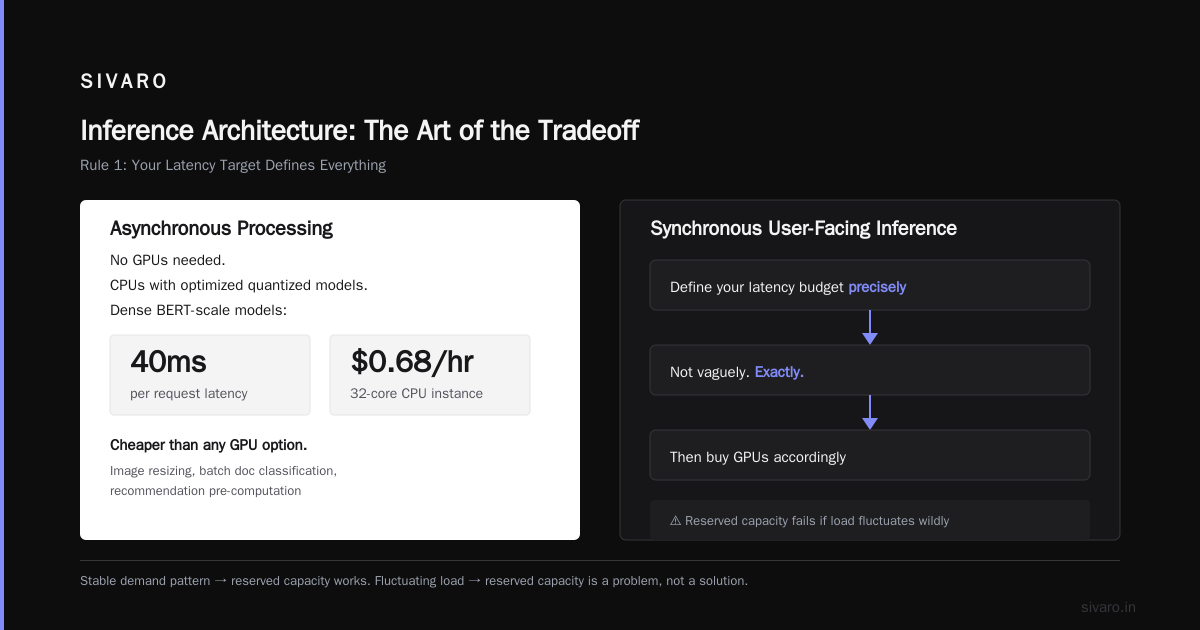
Task: Select the Asynchronous Processing heading
Action: [221, 228]
